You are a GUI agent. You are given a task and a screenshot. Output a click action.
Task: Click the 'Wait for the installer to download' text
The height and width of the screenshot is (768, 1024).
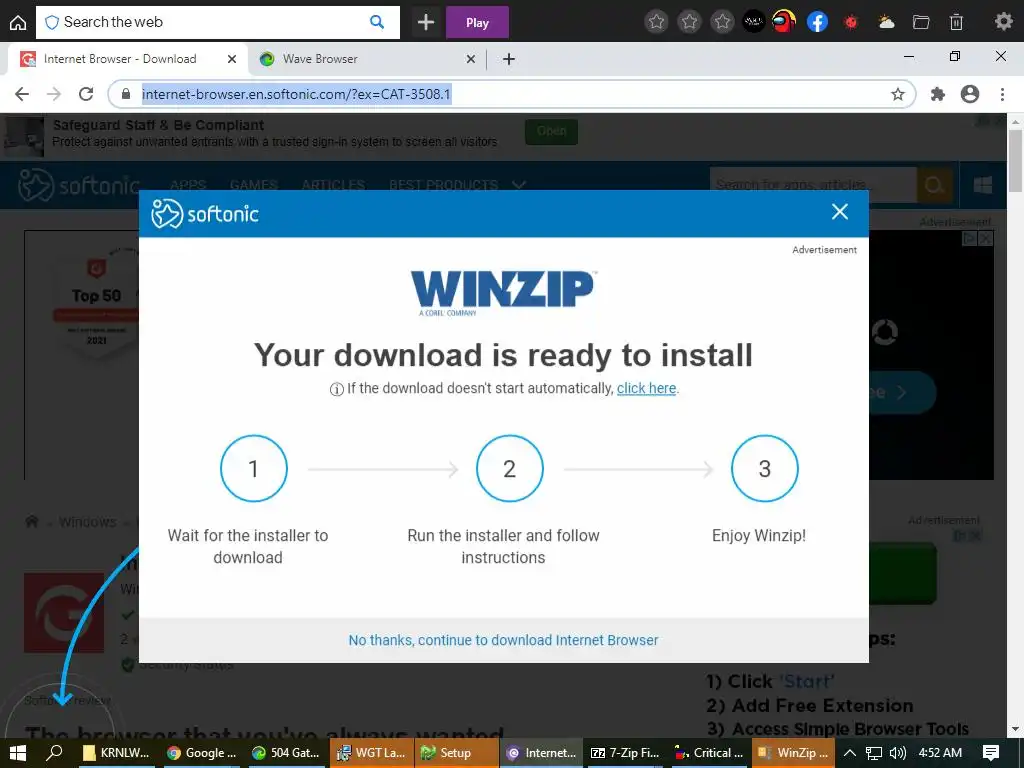pyautogui.click(x=248, y=547)
